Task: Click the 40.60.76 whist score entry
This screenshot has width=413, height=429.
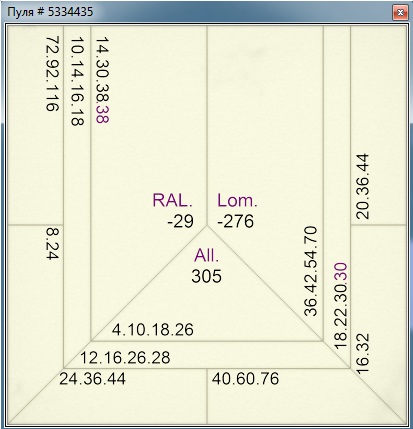Action: pyautogui.click(x=245, y=379)
